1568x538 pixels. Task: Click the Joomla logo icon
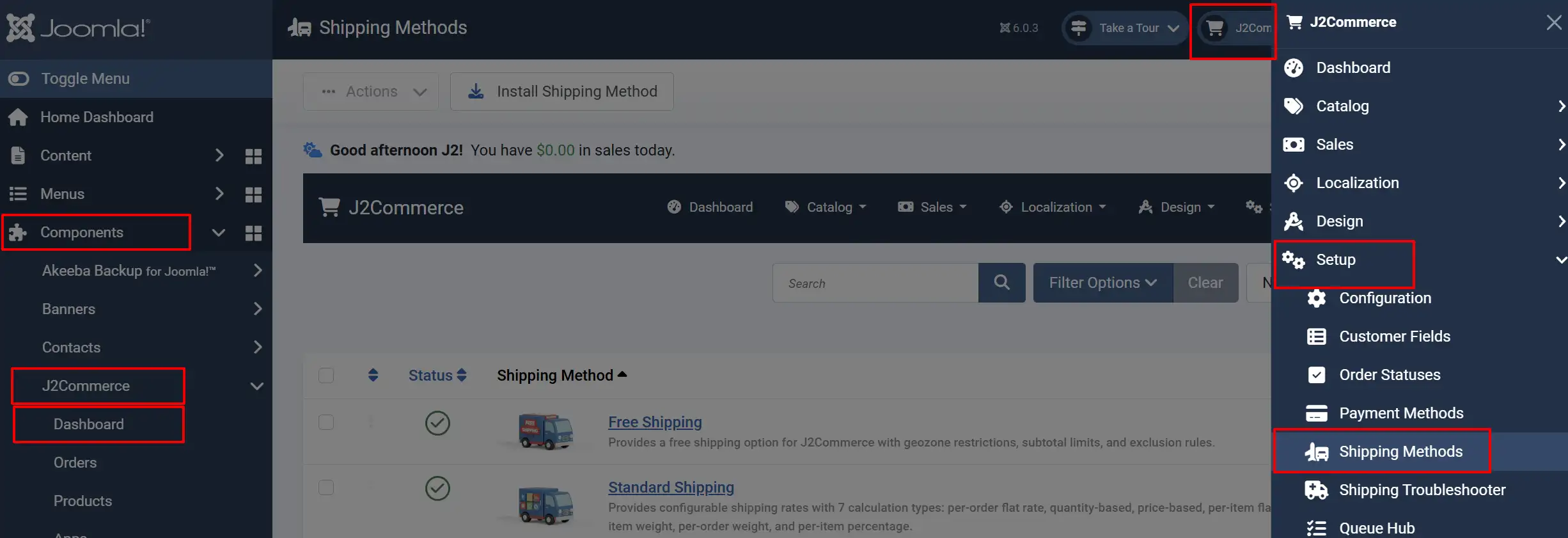coord(20,28)
